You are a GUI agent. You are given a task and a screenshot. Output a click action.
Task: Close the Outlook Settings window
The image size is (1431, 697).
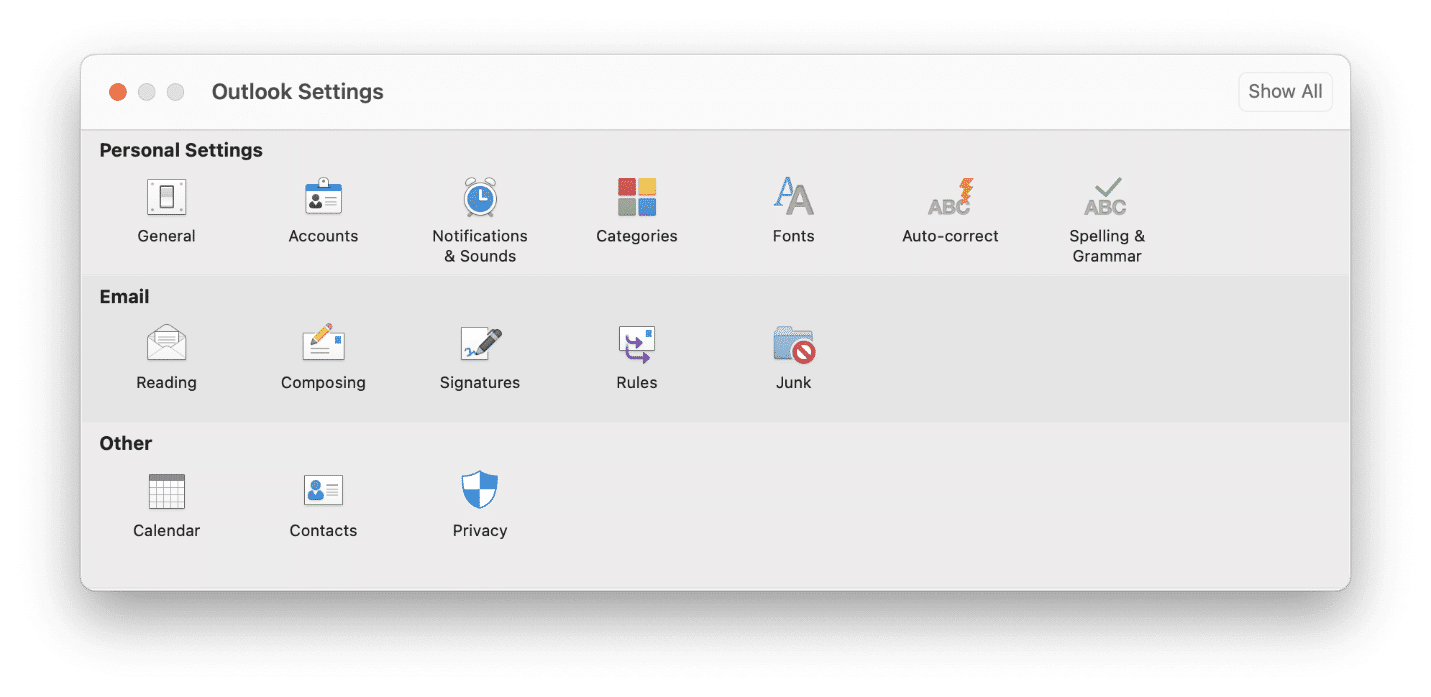[x=117, y=91]
